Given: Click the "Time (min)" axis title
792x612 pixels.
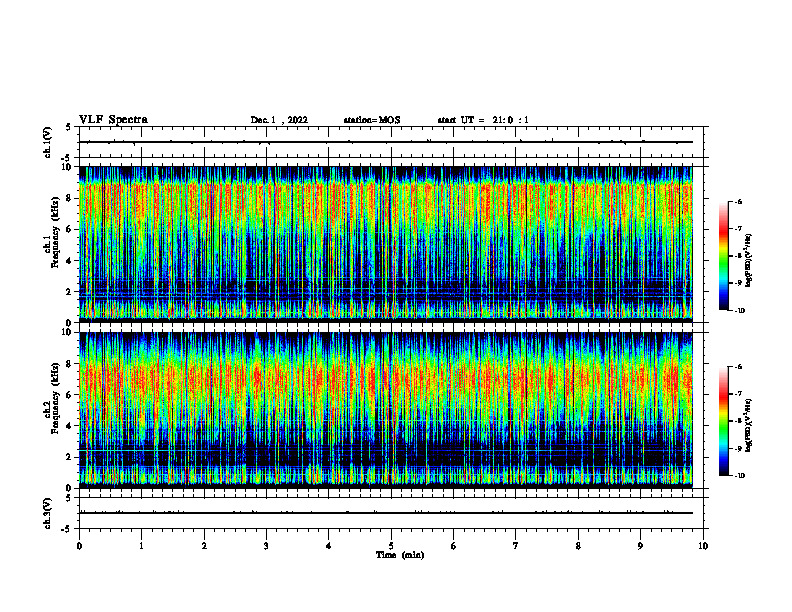Looking at the screenshot, I should (x=400, y=555).
